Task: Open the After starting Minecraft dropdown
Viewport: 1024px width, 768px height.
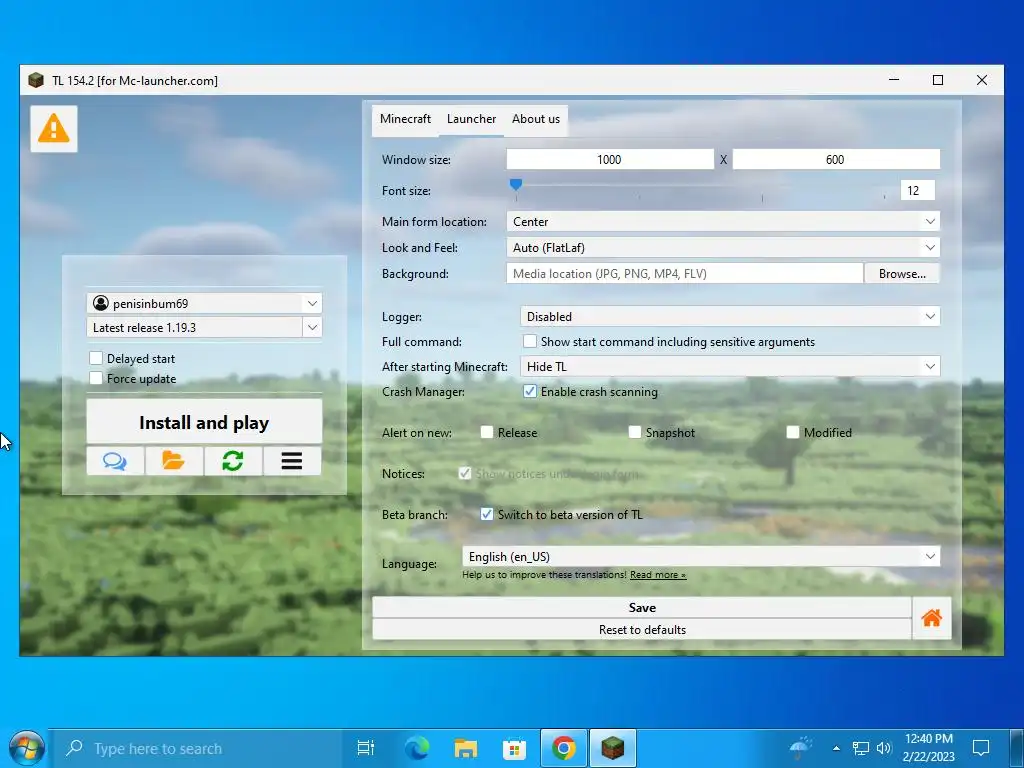Action: (730, 366)
